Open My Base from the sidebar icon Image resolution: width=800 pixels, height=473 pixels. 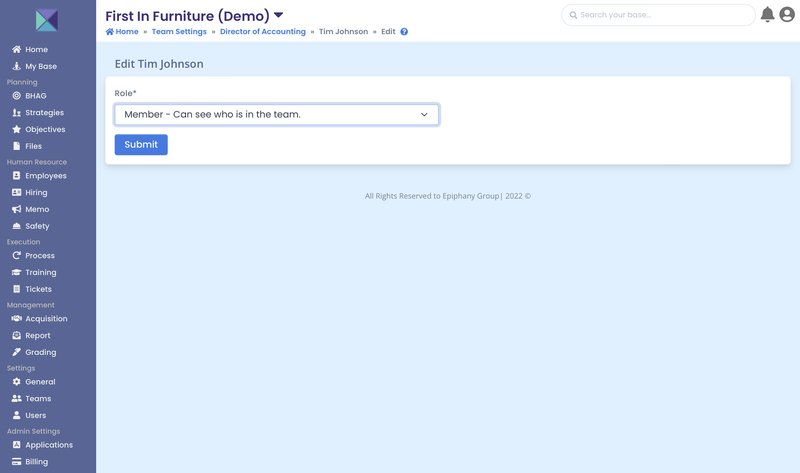[16, 66]
